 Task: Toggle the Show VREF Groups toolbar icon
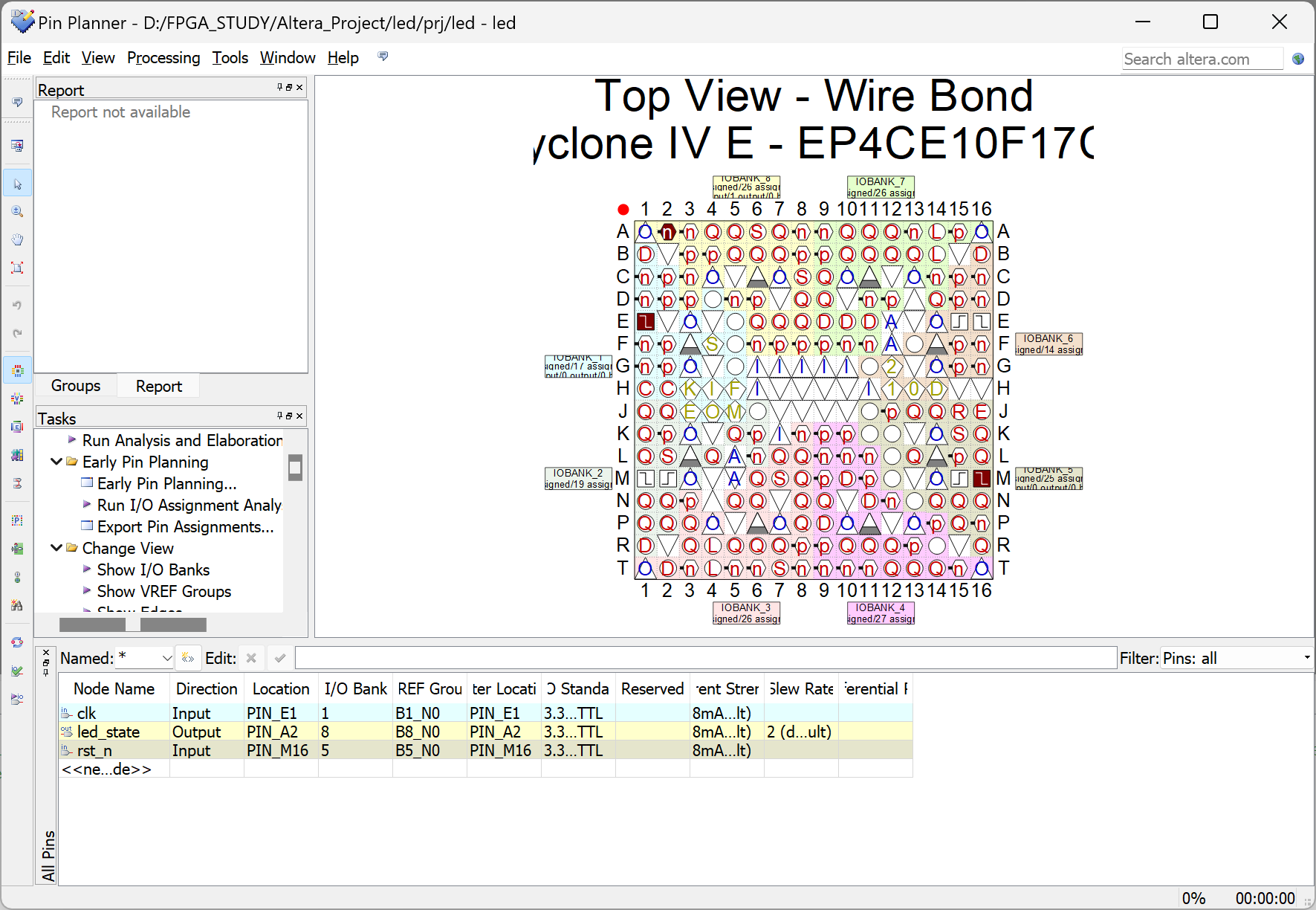[x=17, y=398]
